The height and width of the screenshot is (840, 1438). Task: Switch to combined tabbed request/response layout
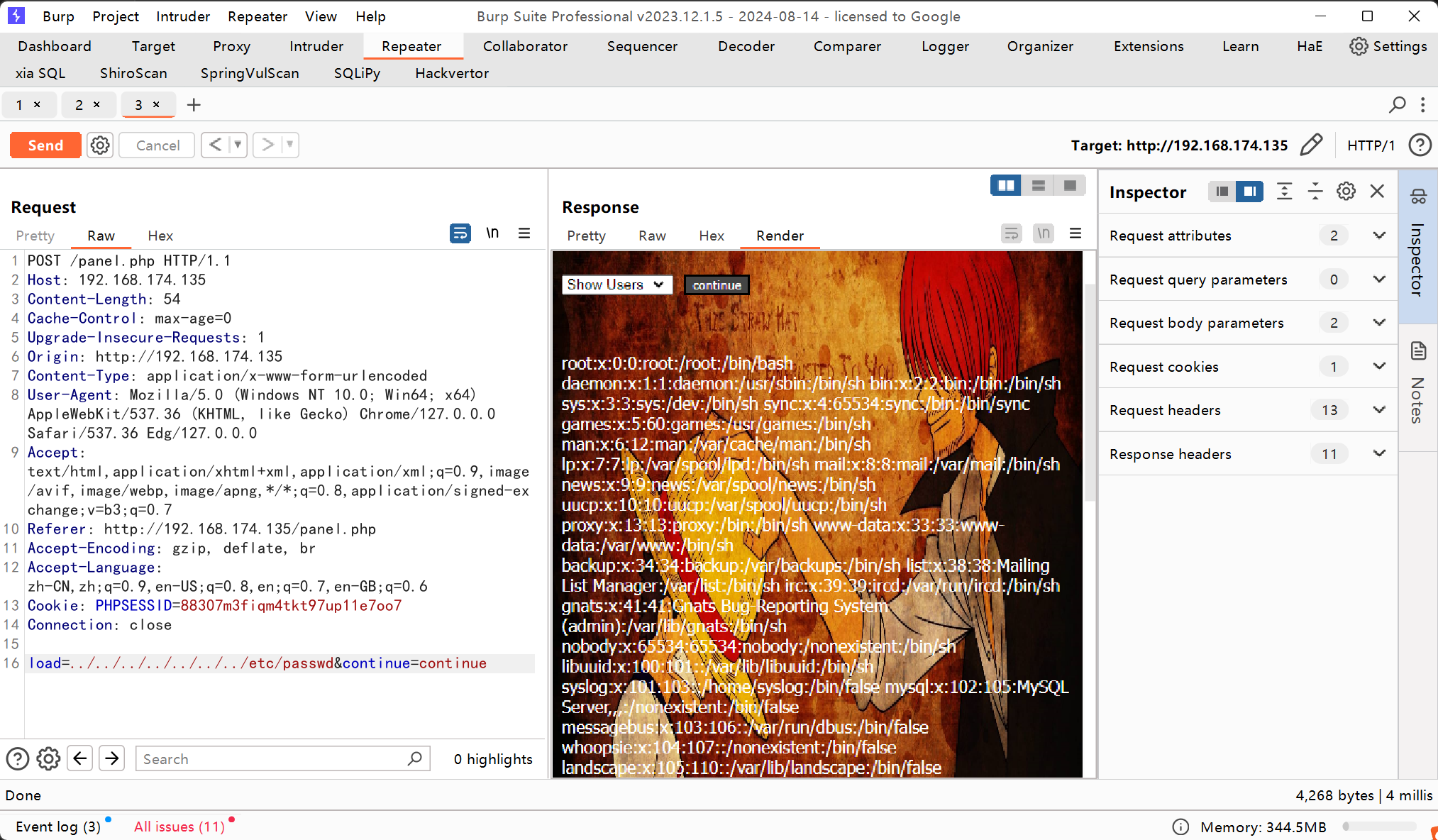pyautogui.click(x=1070, y=185)
